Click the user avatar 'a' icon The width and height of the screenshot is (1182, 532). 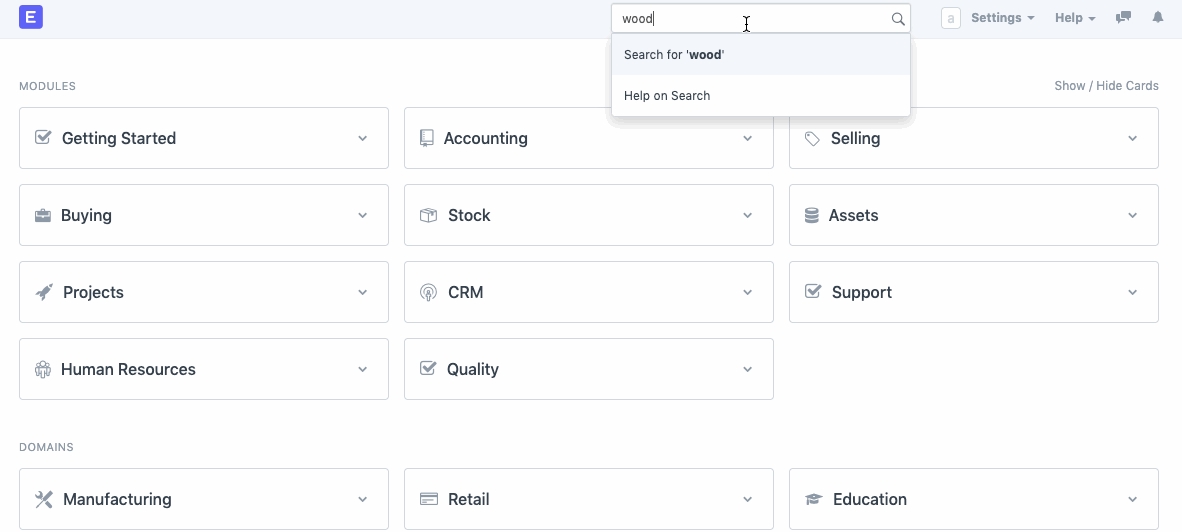click(951, 18)
